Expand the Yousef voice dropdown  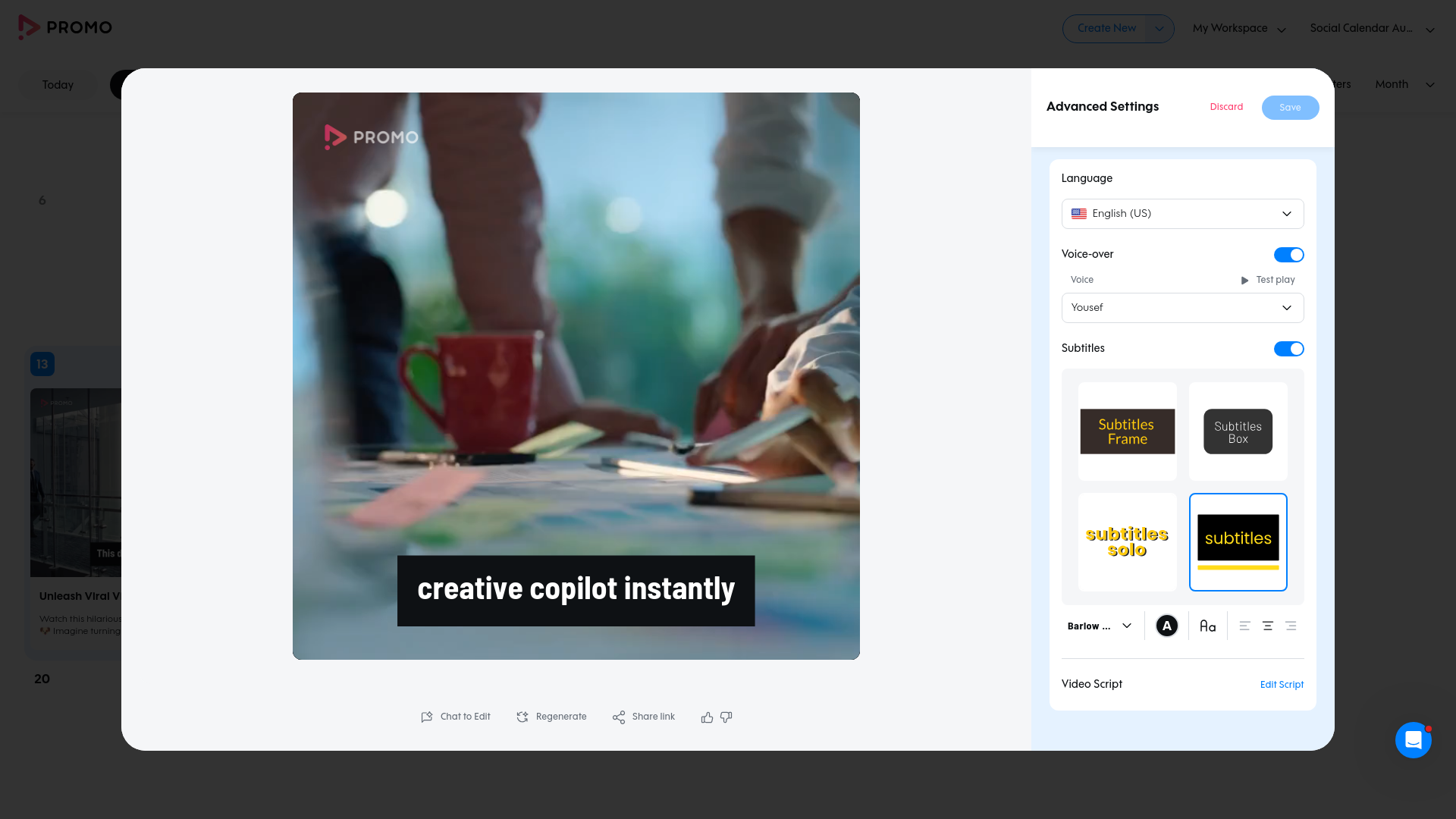[1182, 308]
